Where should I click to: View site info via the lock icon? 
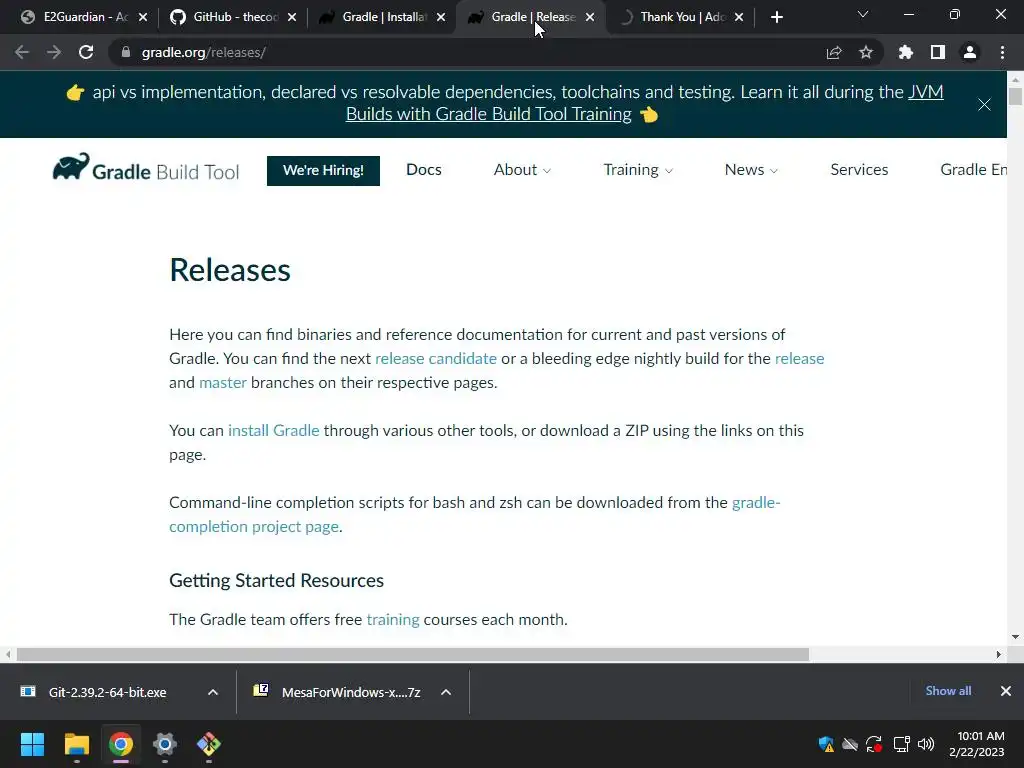pos(126,52)
